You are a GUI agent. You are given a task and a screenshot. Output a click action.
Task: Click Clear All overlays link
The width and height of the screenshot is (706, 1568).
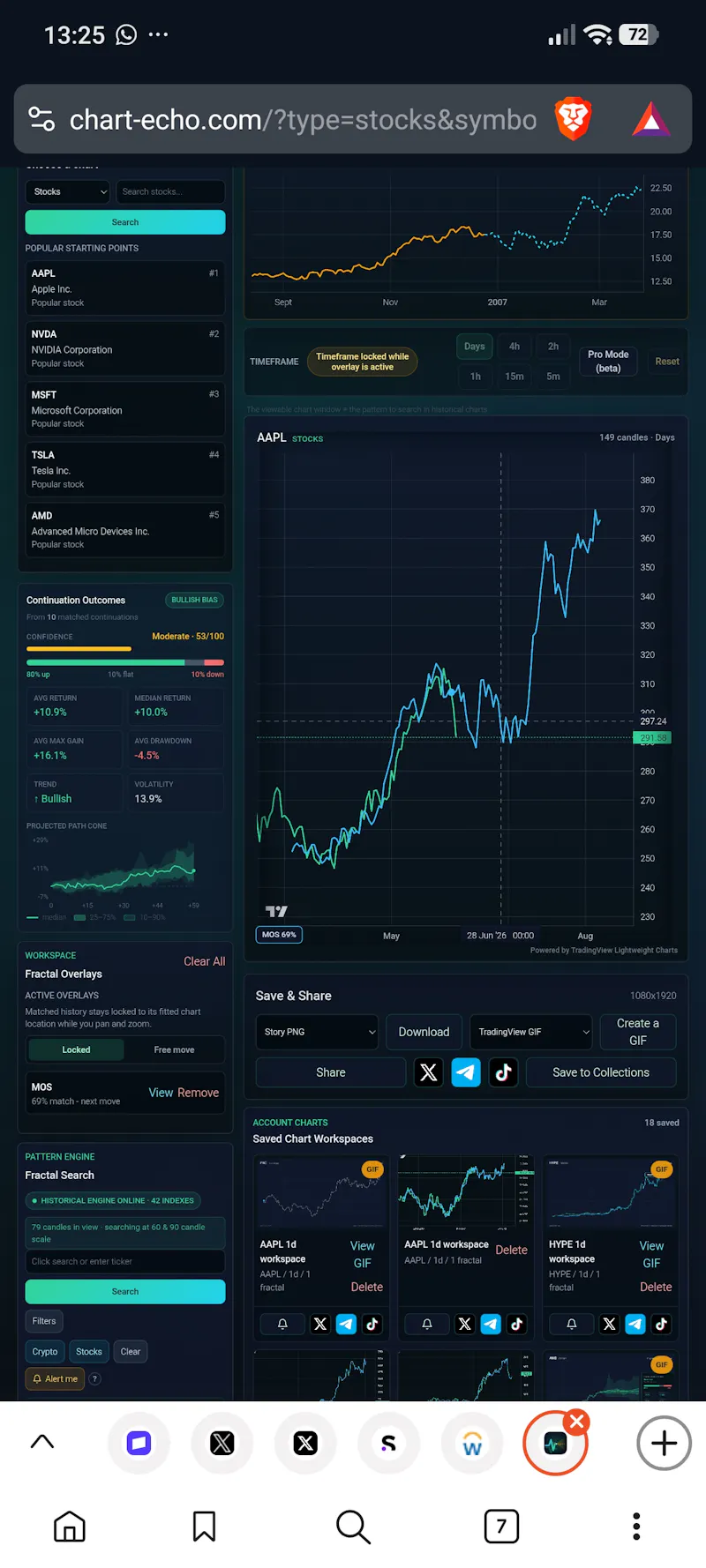[x=204, y=961]
